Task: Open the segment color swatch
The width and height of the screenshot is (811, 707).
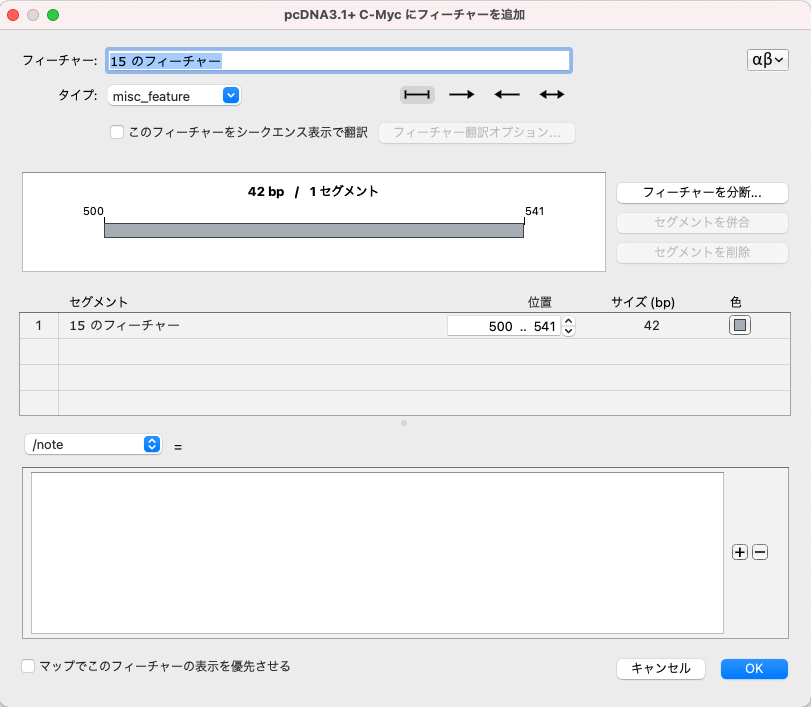Action: coord(739,325)
